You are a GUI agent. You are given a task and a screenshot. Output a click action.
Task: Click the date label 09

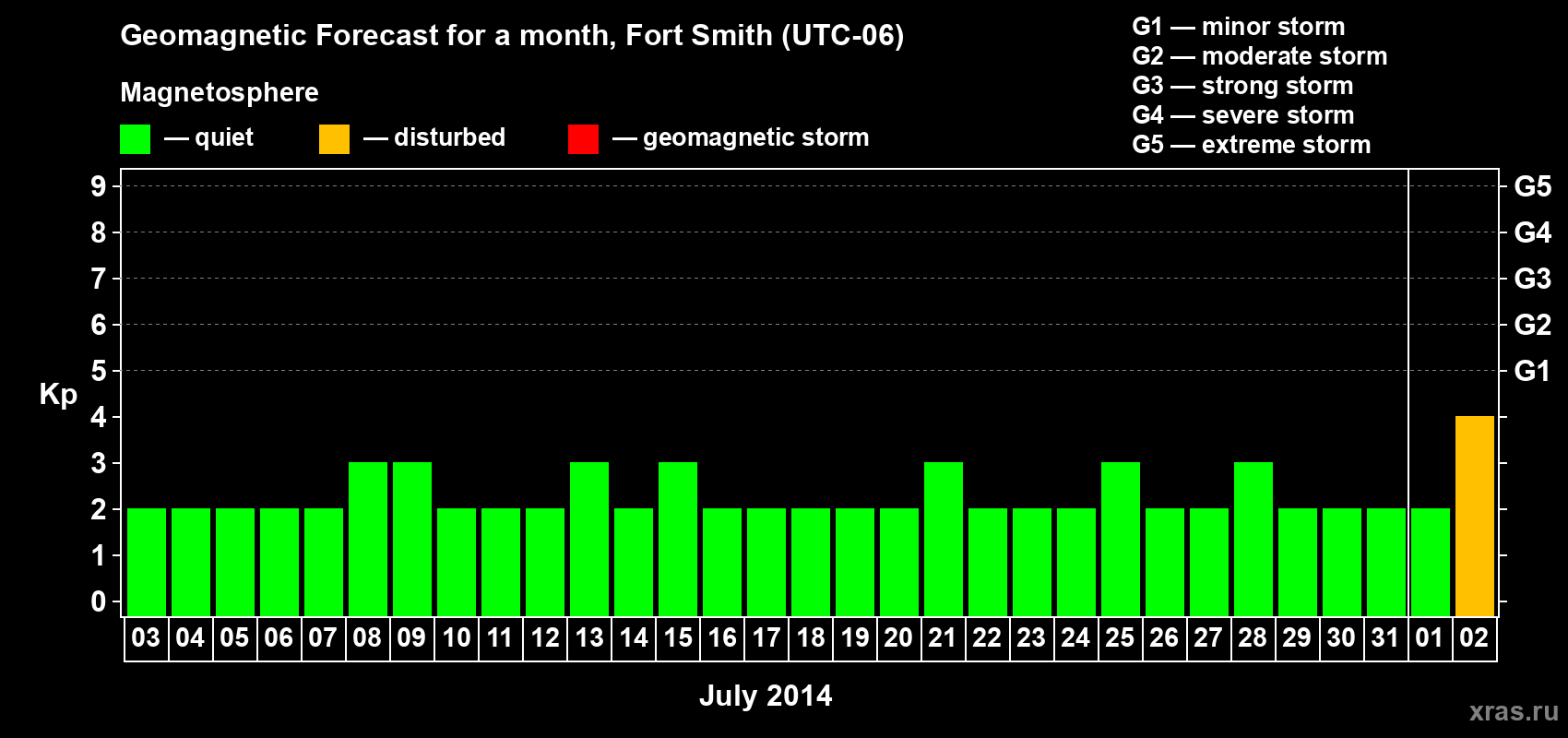411,638
